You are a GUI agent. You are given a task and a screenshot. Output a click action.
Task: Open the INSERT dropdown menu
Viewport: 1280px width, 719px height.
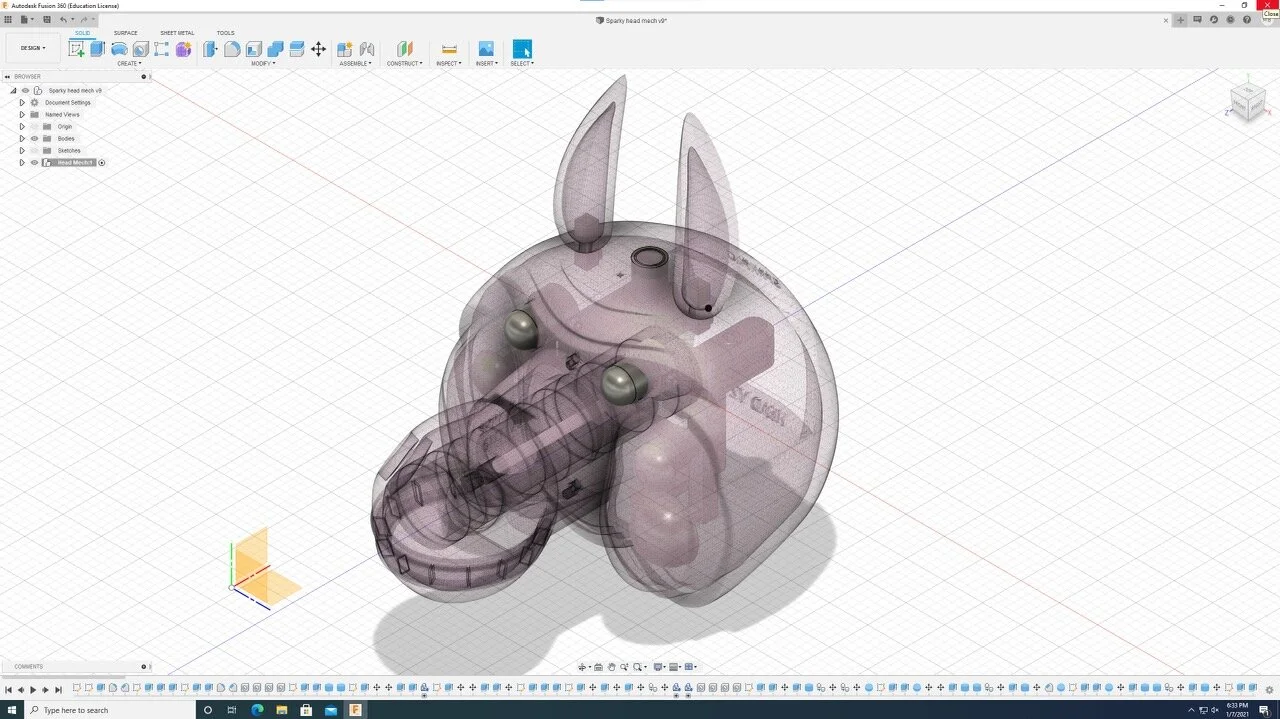pos(486,64)
